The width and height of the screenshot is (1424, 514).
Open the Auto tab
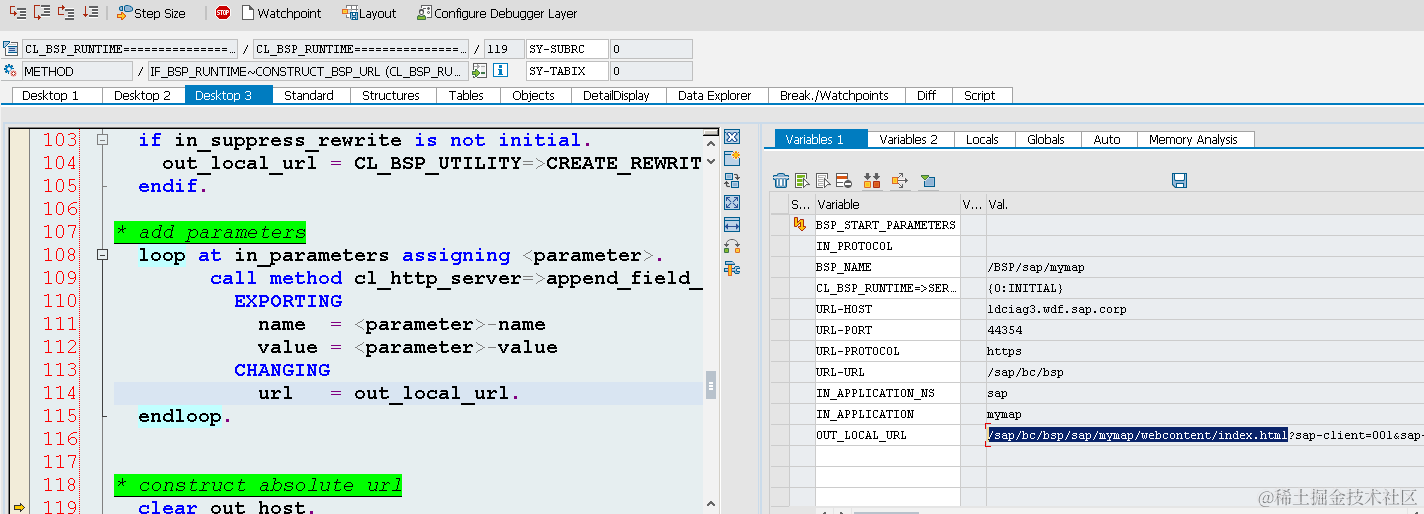pos(1107,139)
